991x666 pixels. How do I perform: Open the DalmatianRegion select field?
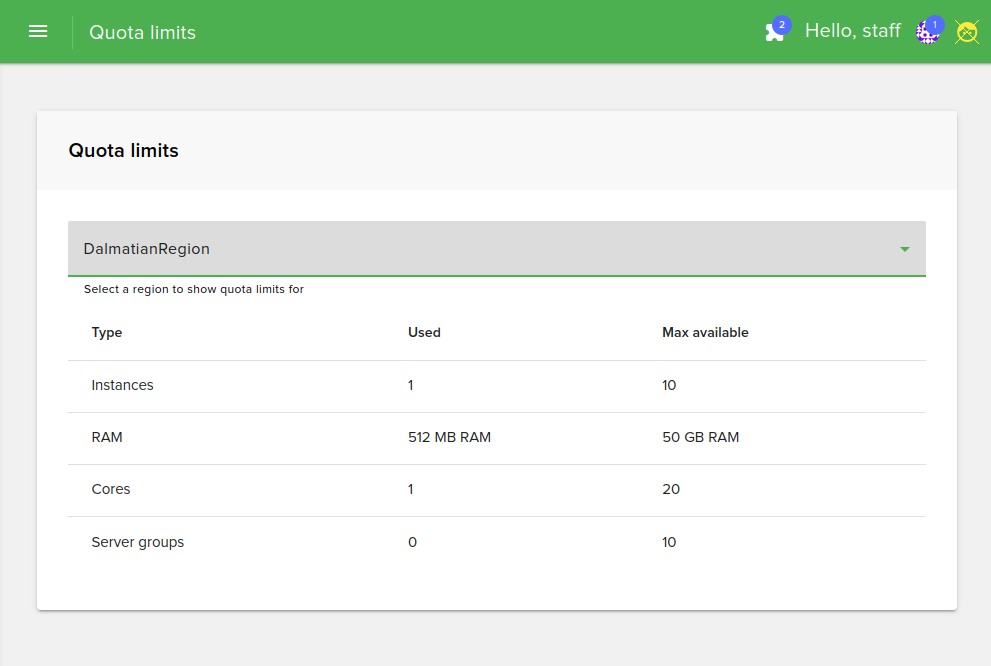(480, 249)
